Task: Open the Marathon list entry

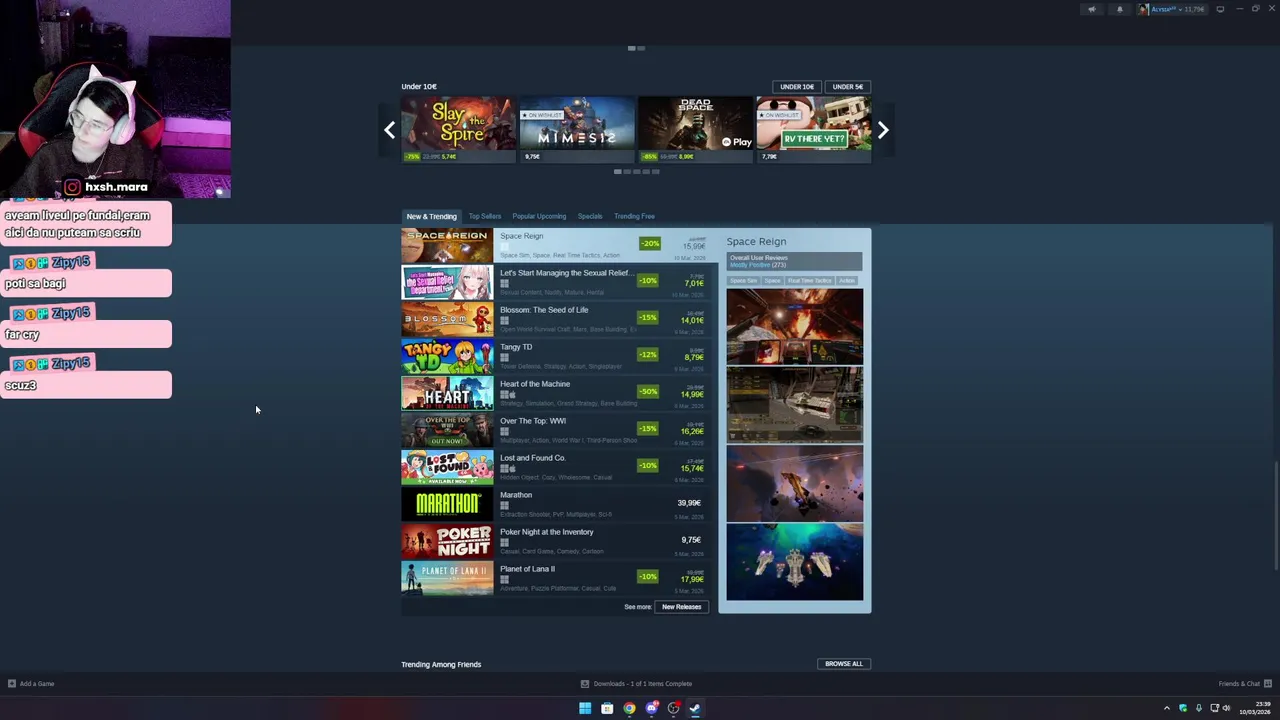Action: (x=557, y=505)
